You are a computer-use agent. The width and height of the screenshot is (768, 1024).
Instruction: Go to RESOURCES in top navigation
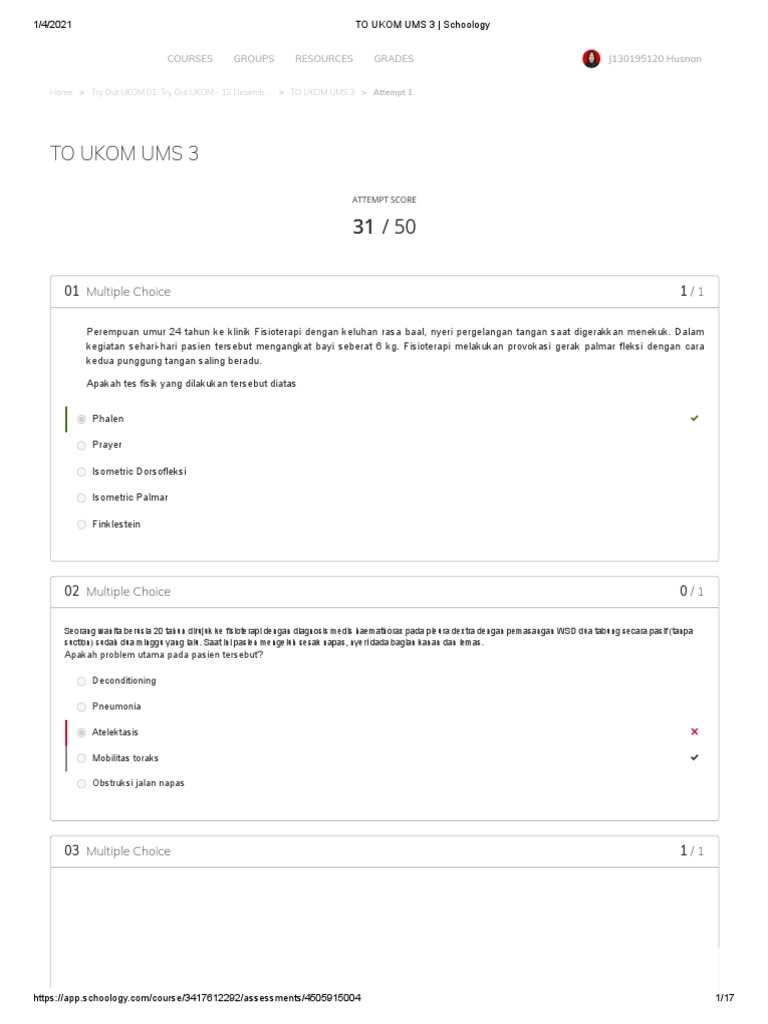(324, 59)
